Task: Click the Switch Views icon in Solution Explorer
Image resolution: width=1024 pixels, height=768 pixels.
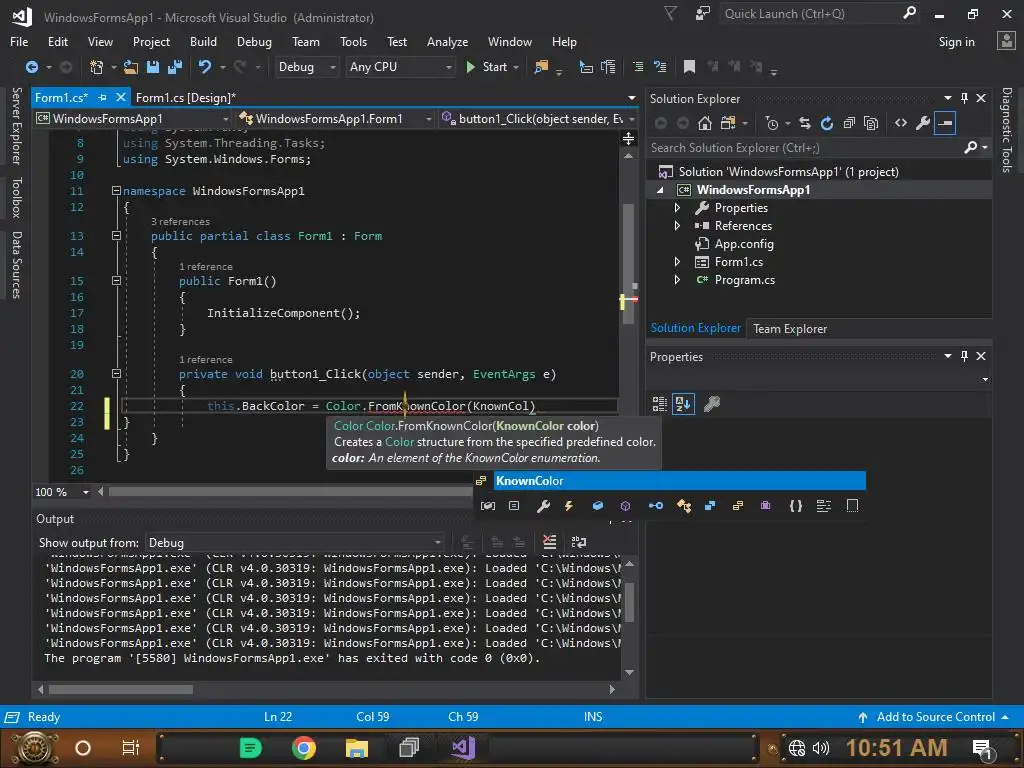Action: 728,123
